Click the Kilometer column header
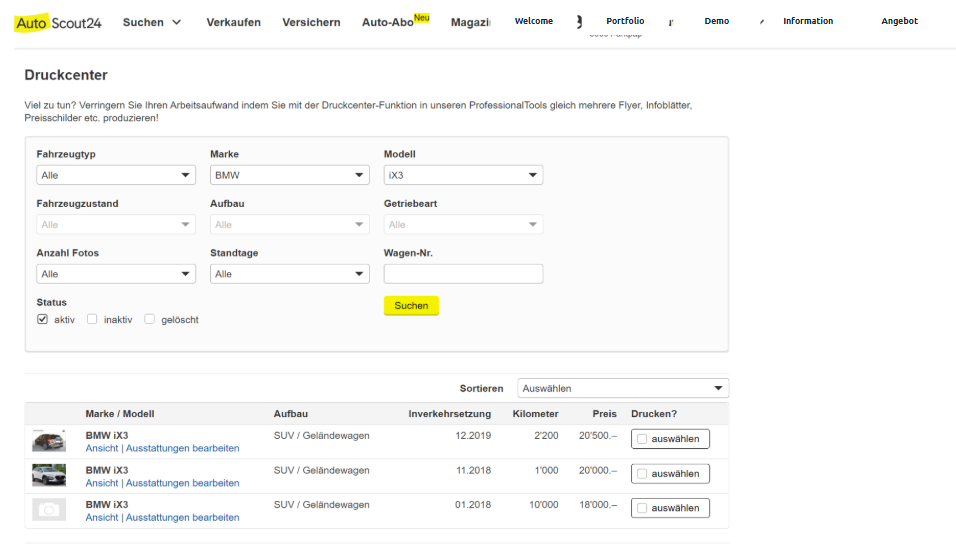Viewport: 956px width, 544px height. (x=535, y=413)
